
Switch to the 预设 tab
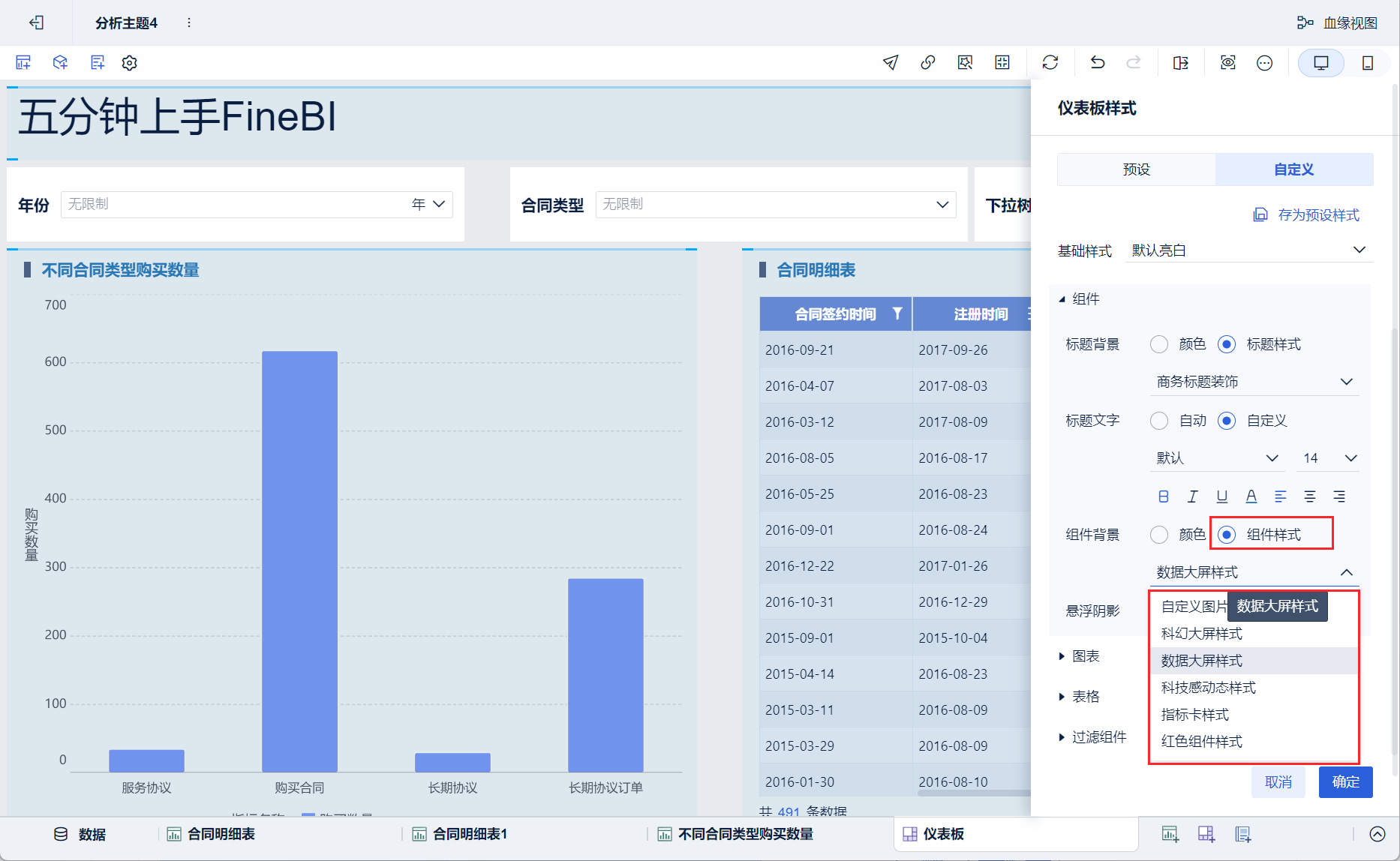click(1137, 169)
